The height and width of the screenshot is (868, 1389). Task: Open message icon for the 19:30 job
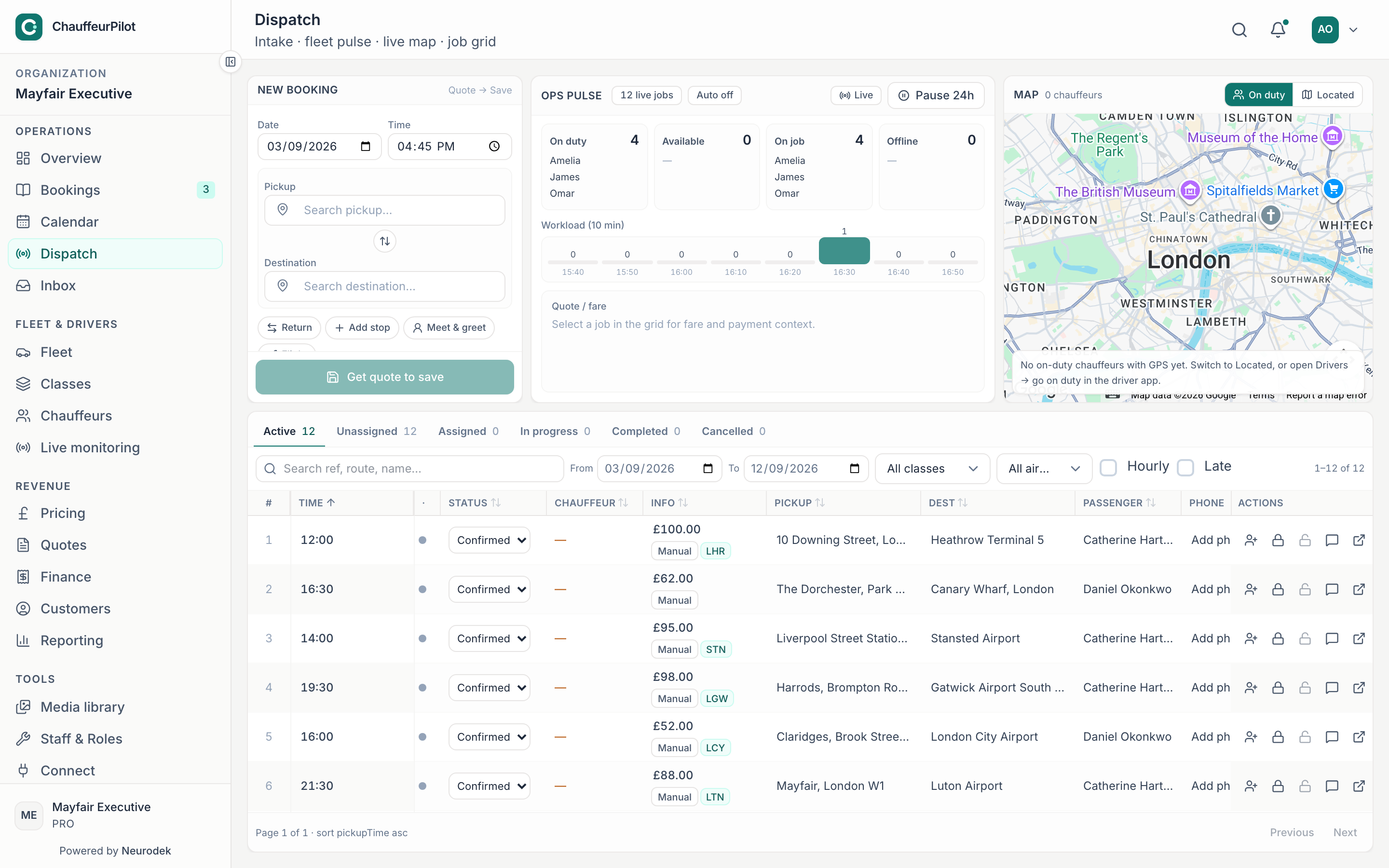click(x=1332, y=688)
